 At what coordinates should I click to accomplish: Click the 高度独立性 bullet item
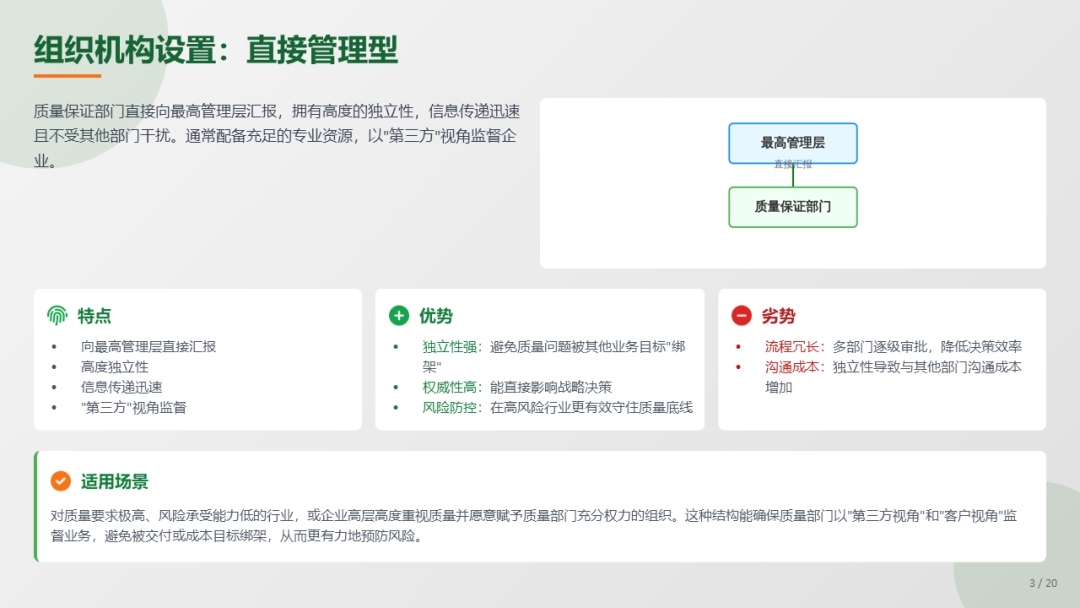(x=115, y=367)
